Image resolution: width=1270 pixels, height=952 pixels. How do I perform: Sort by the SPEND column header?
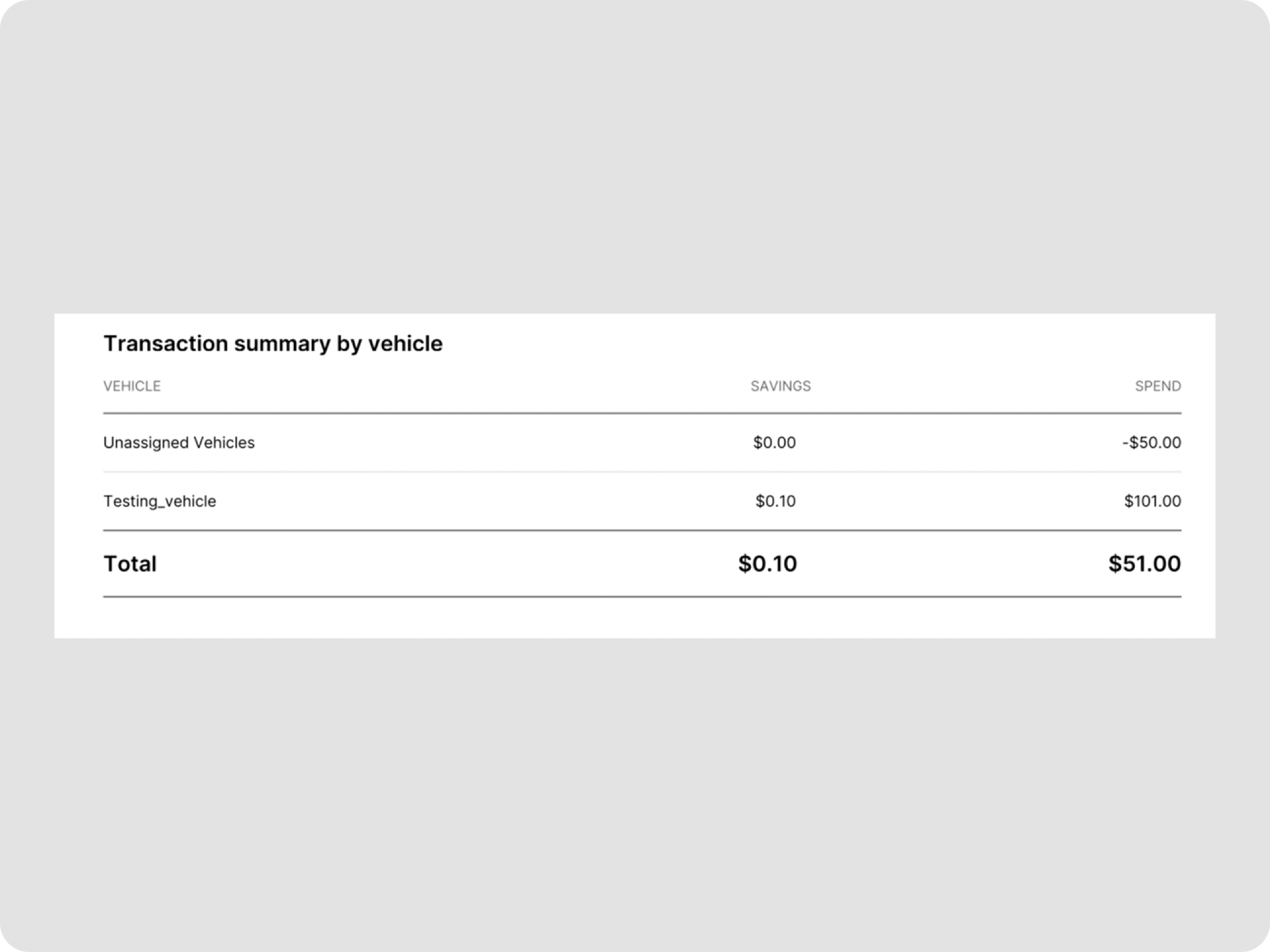tap(1158, 386)
